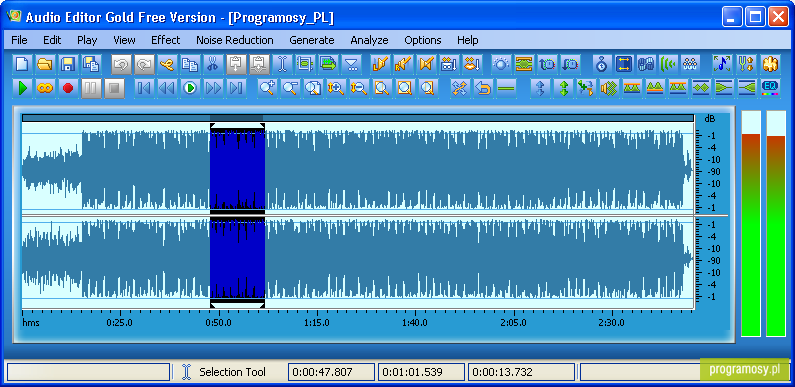Jump to the start of the track
This screenshot has width=795, height=387.
point(144,88)
